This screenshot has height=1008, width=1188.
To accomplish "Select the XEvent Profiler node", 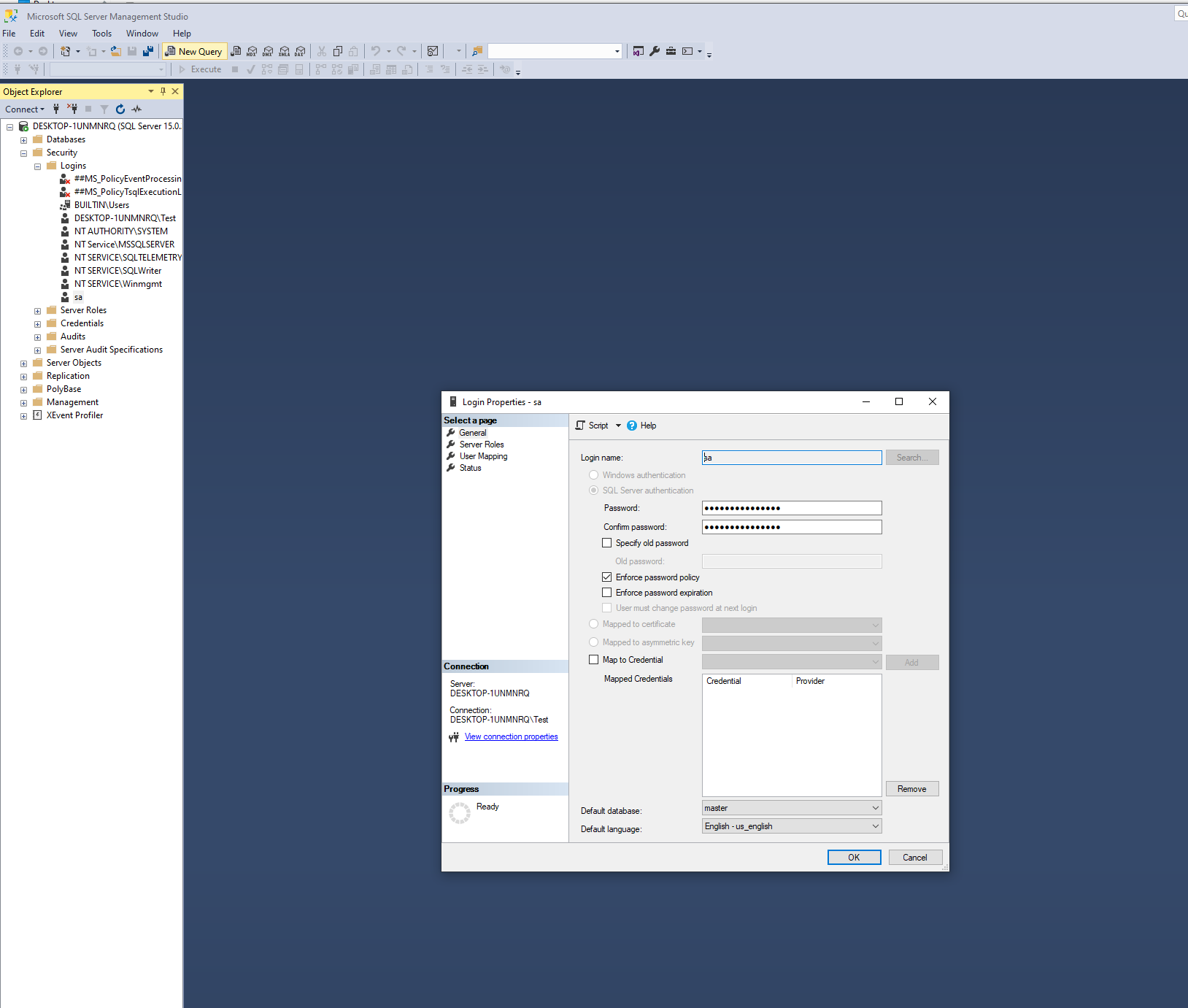I will pos(74,415).
